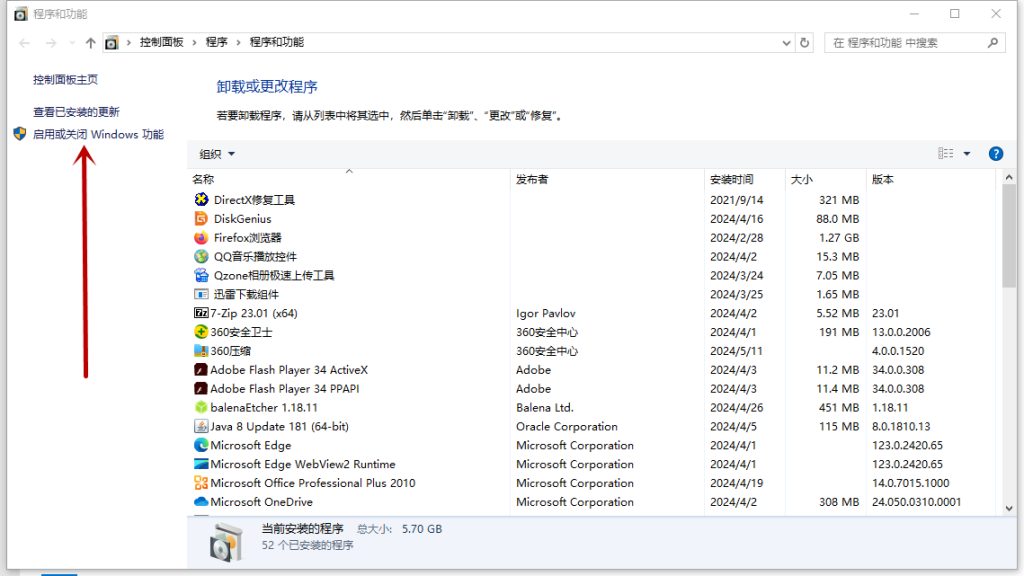Click the refresh button beside address bar
The width and height of the screenshot is (1024, 576).
(x=805, y=43)
